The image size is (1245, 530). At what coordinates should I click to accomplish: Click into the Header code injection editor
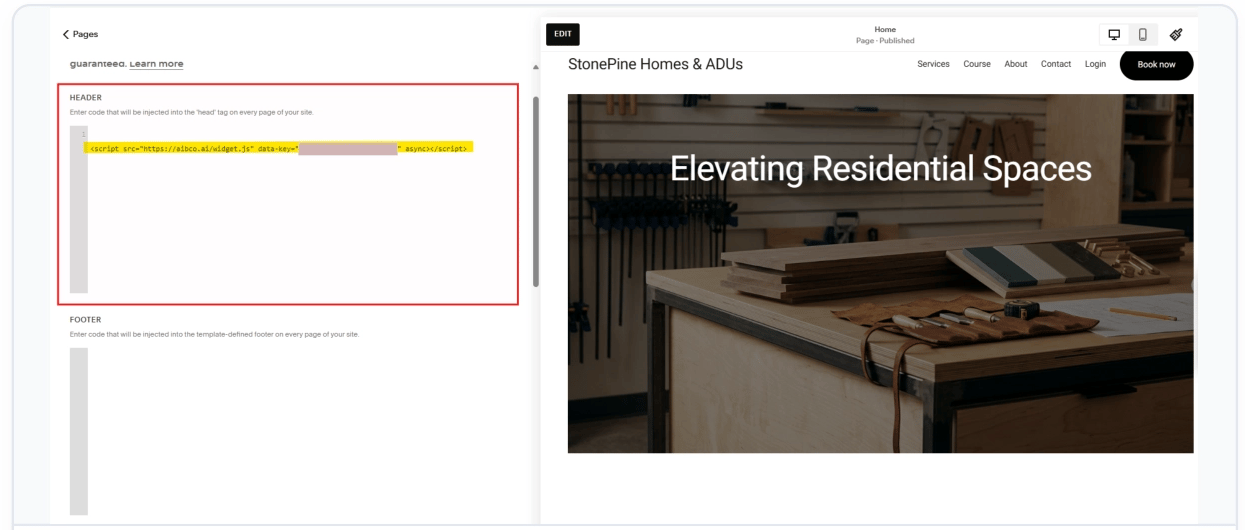click(293, 210)
